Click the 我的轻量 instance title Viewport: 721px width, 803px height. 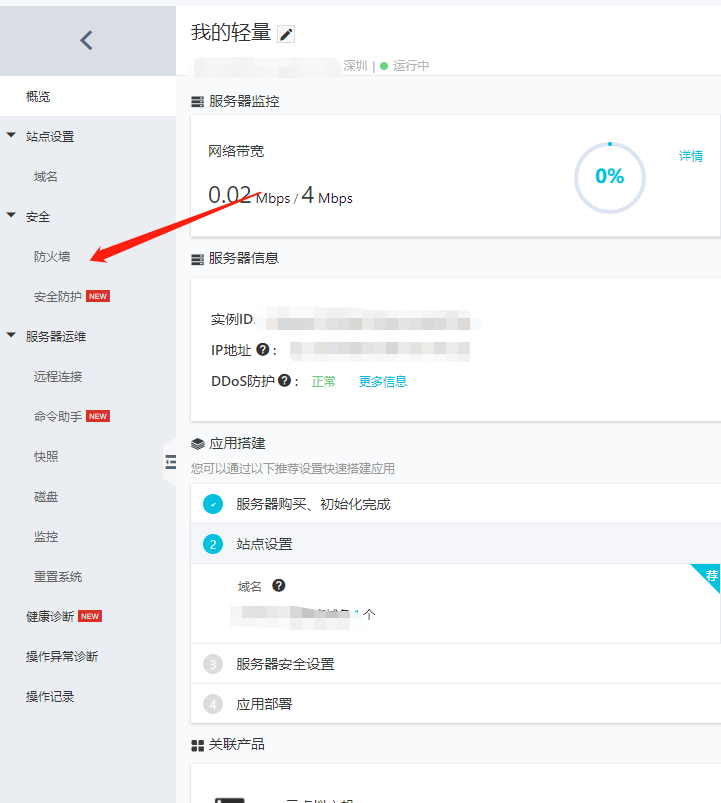231,33
